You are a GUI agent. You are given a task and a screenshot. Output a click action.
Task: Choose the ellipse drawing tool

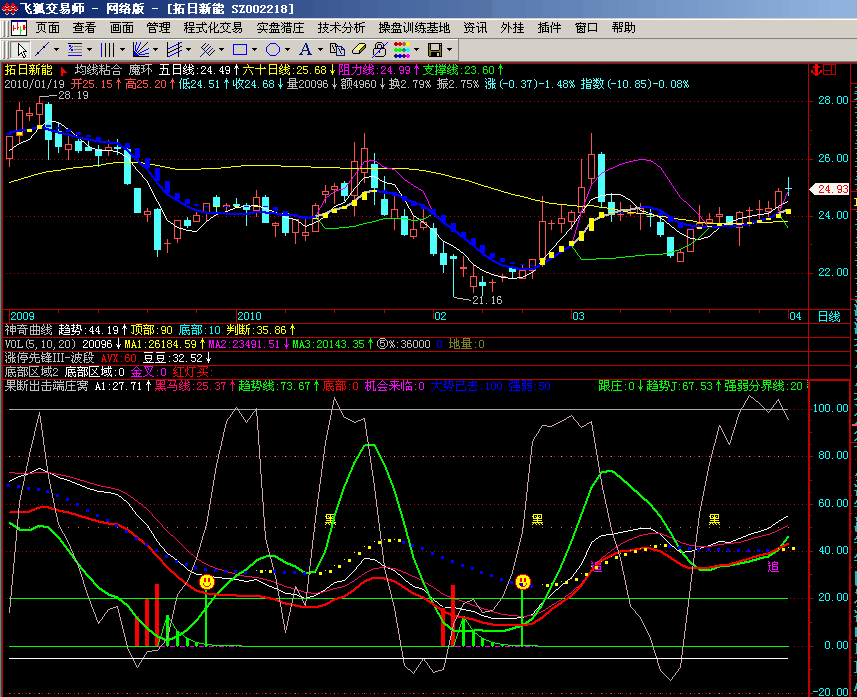(x=273, y=50)
